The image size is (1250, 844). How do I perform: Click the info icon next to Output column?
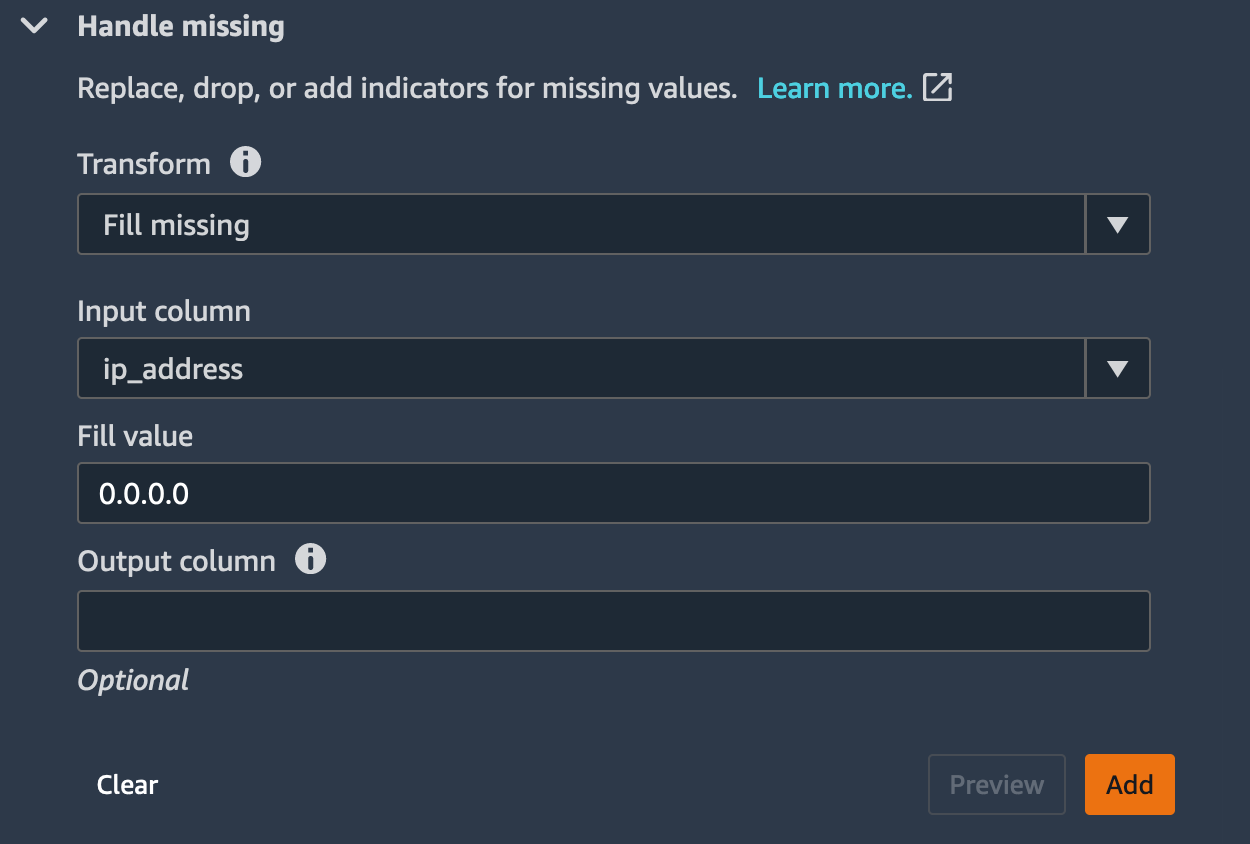[x=310, y=559]
